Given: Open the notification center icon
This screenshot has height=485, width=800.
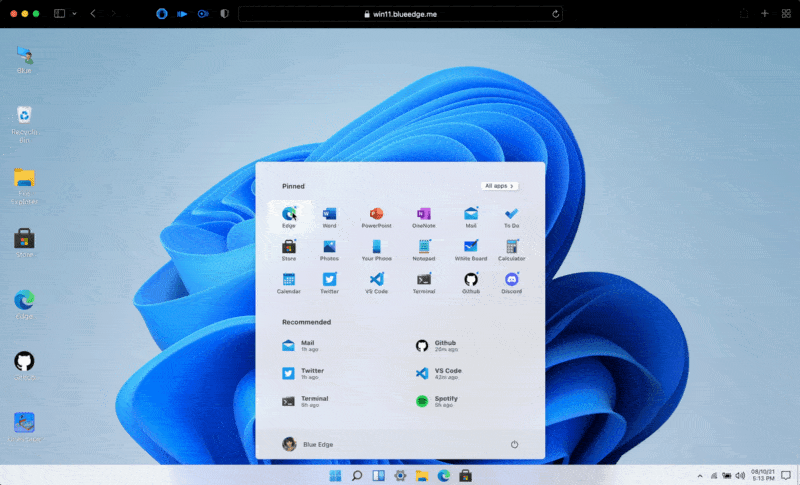Looking at the screenshot, I should [x=786, y=475].
